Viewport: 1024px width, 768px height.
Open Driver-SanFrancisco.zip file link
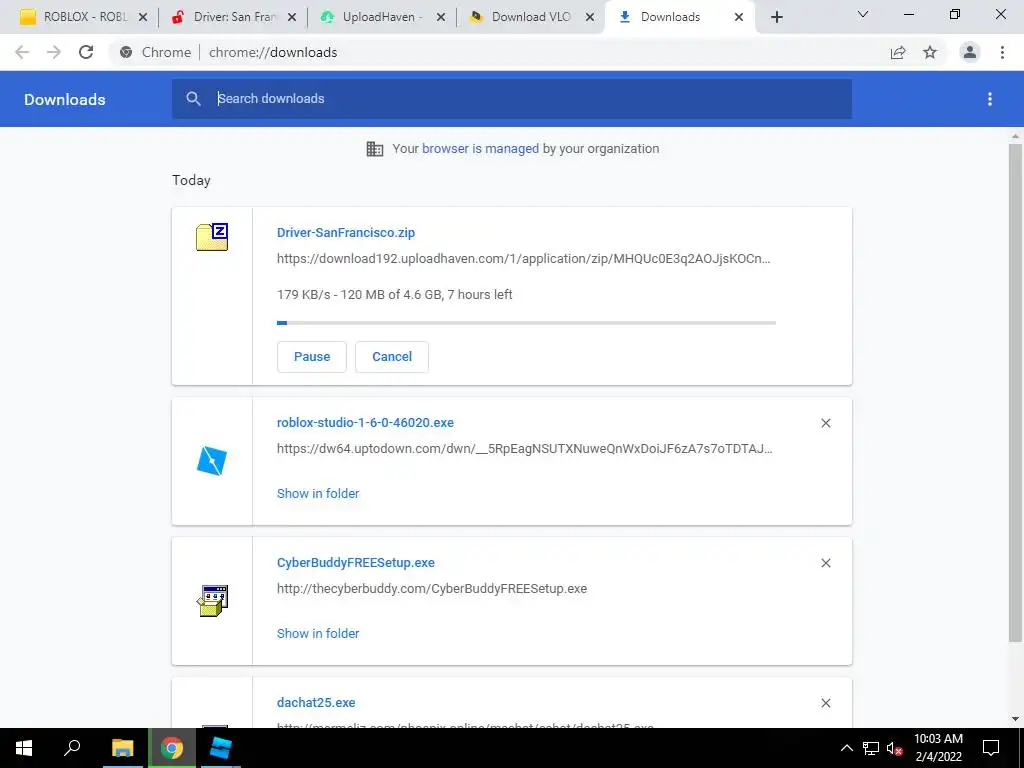pyautogui.click(x=345, y=232)
